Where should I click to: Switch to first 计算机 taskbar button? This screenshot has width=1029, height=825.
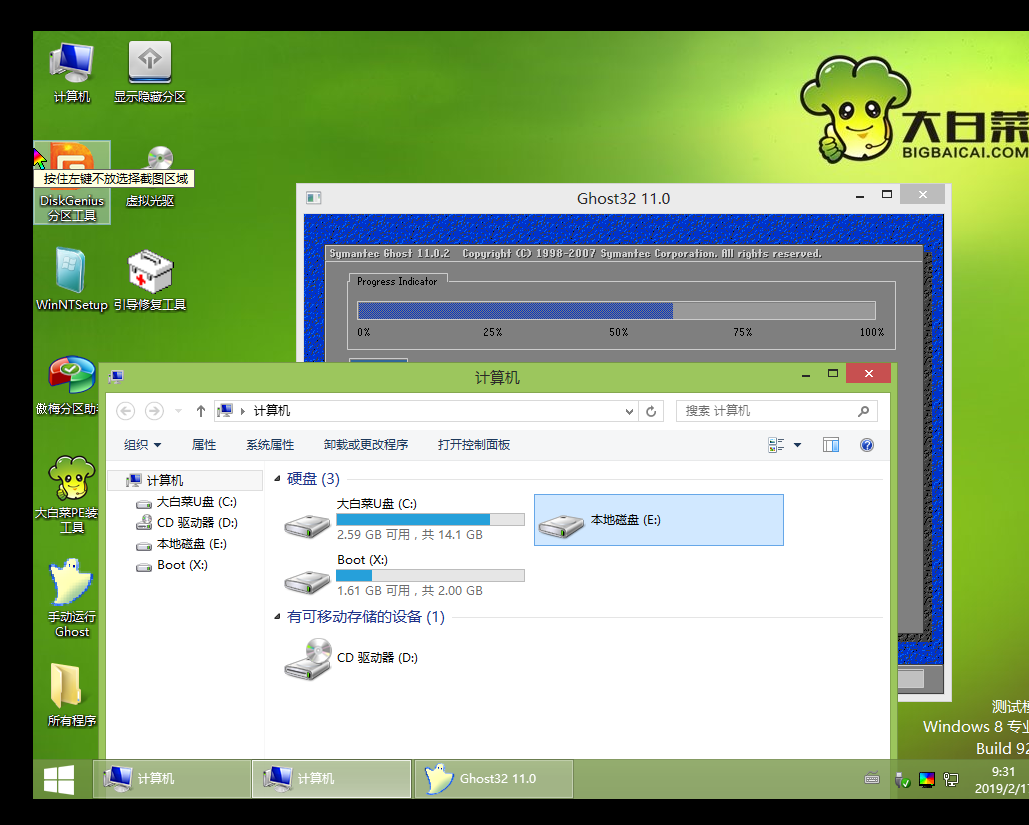pyautogui.click(x=172, y=779)
